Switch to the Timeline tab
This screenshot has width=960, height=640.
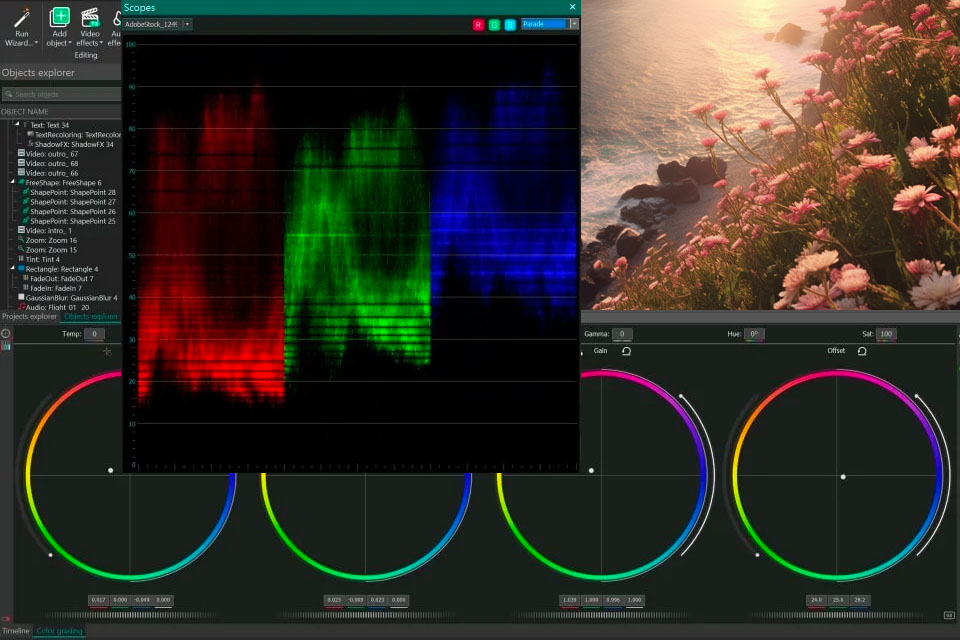15,631
